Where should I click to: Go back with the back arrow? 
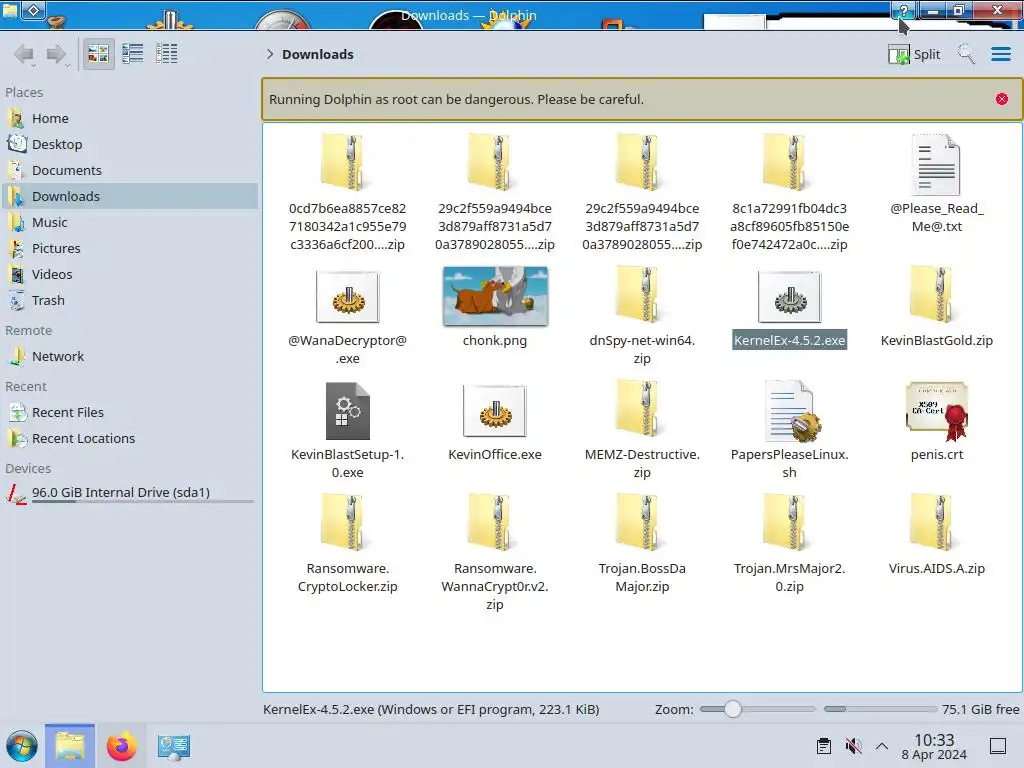24,54
